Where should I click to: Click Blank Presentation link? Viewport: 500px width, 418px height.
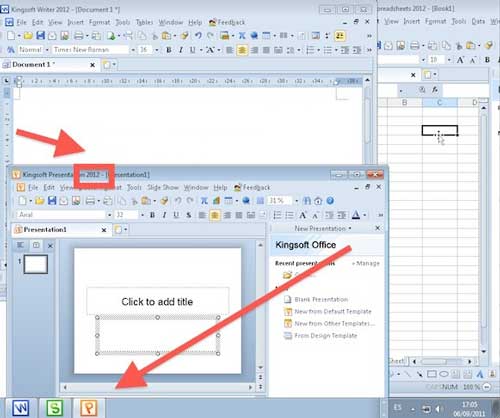(321, 299)
